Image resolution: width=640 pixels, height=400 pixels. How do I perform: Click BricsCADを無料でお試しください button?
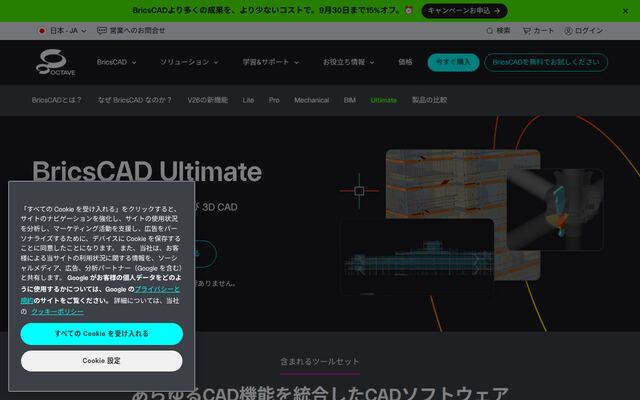(x=546, y=62)
